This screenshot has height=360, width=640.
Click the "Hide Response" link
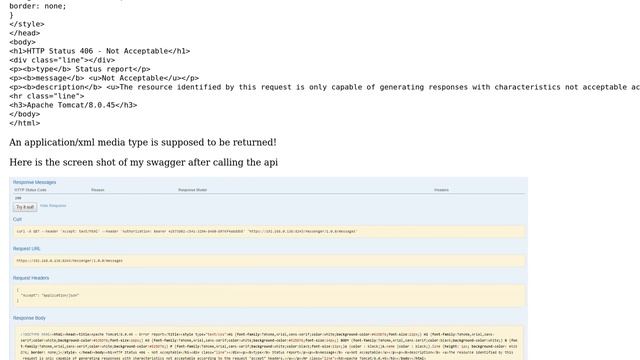pos(53,206)
